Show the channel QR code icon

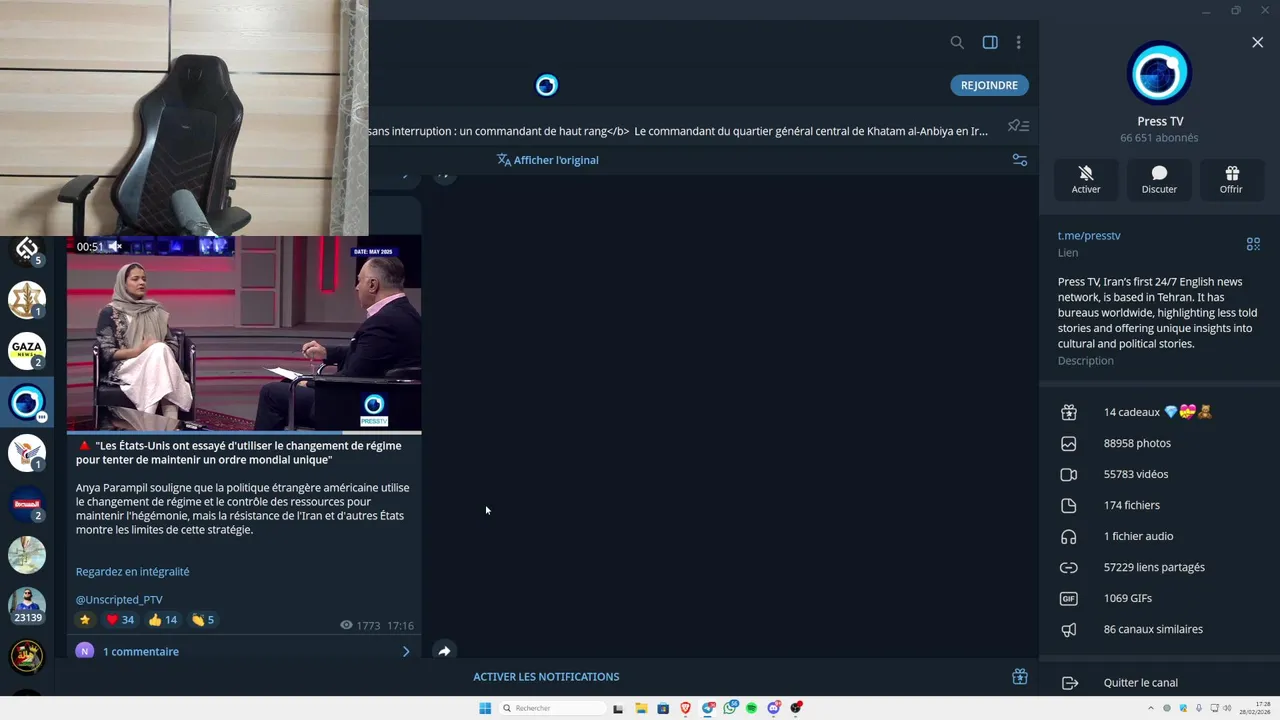point(1253,244)
